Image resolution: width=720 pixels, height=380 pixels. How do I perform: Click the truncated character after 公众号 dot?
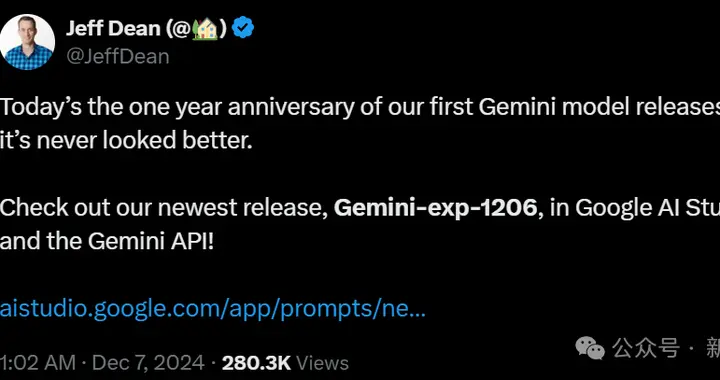click(x=713, y=349)
